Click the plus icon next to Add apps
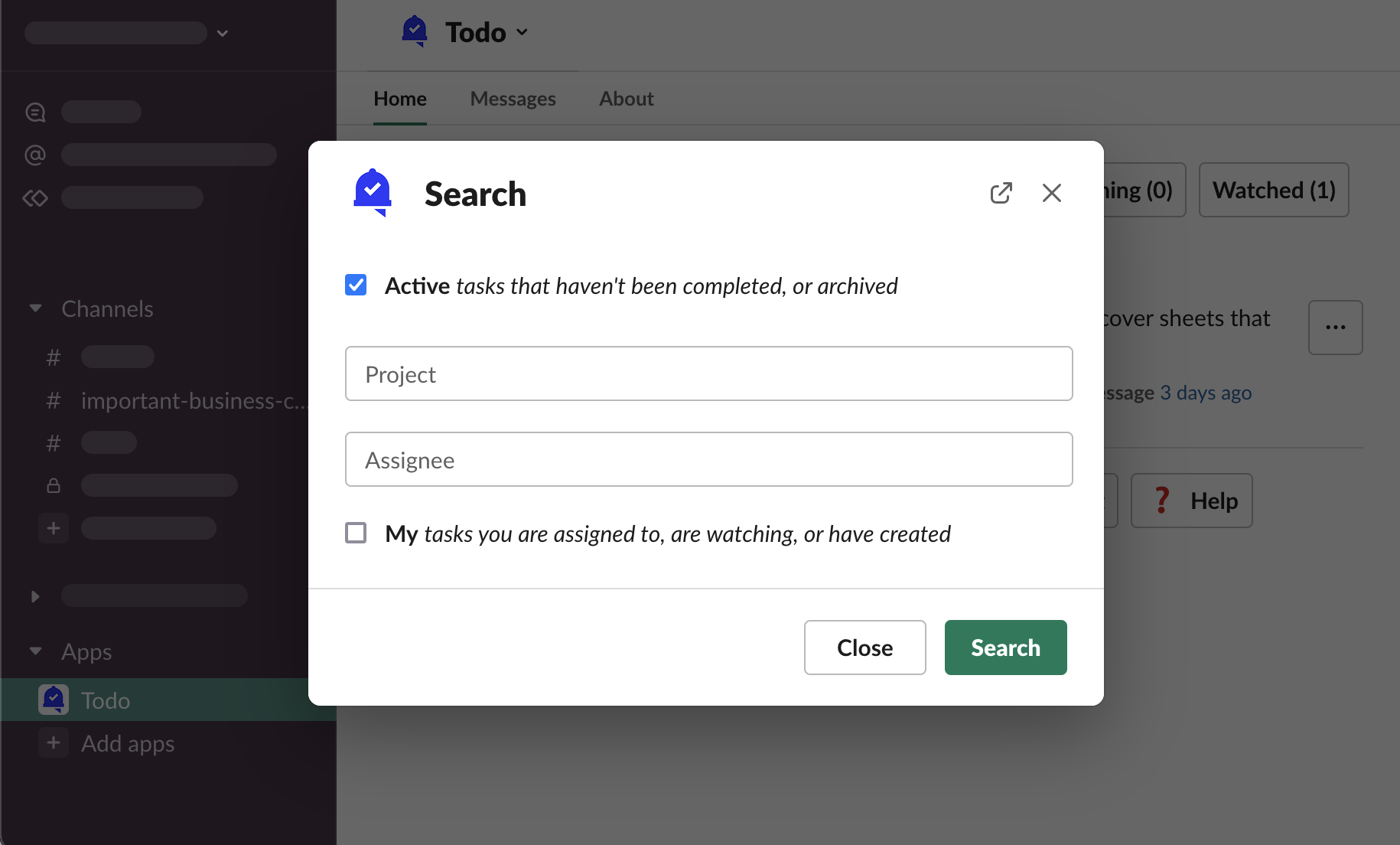Screen dimensions: 1400x845 point(54,743)
